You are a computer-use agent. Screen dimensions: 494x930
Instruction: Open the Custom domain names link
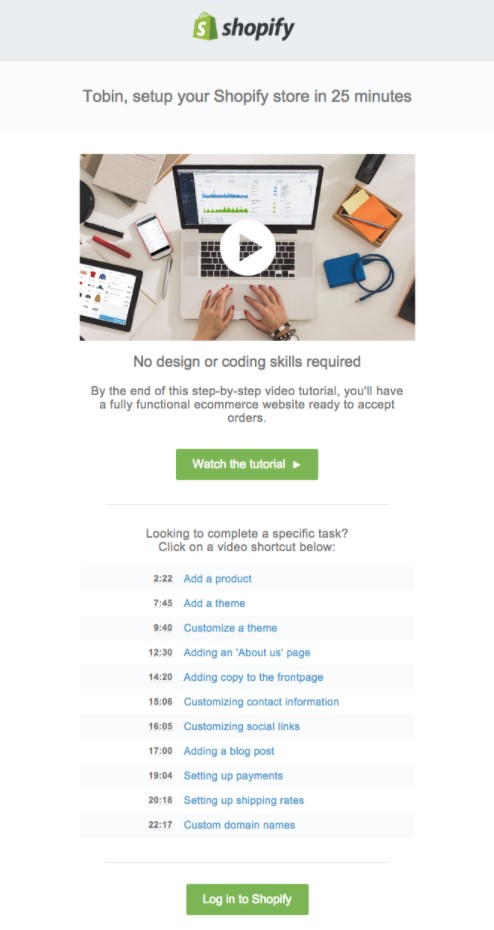239,825
